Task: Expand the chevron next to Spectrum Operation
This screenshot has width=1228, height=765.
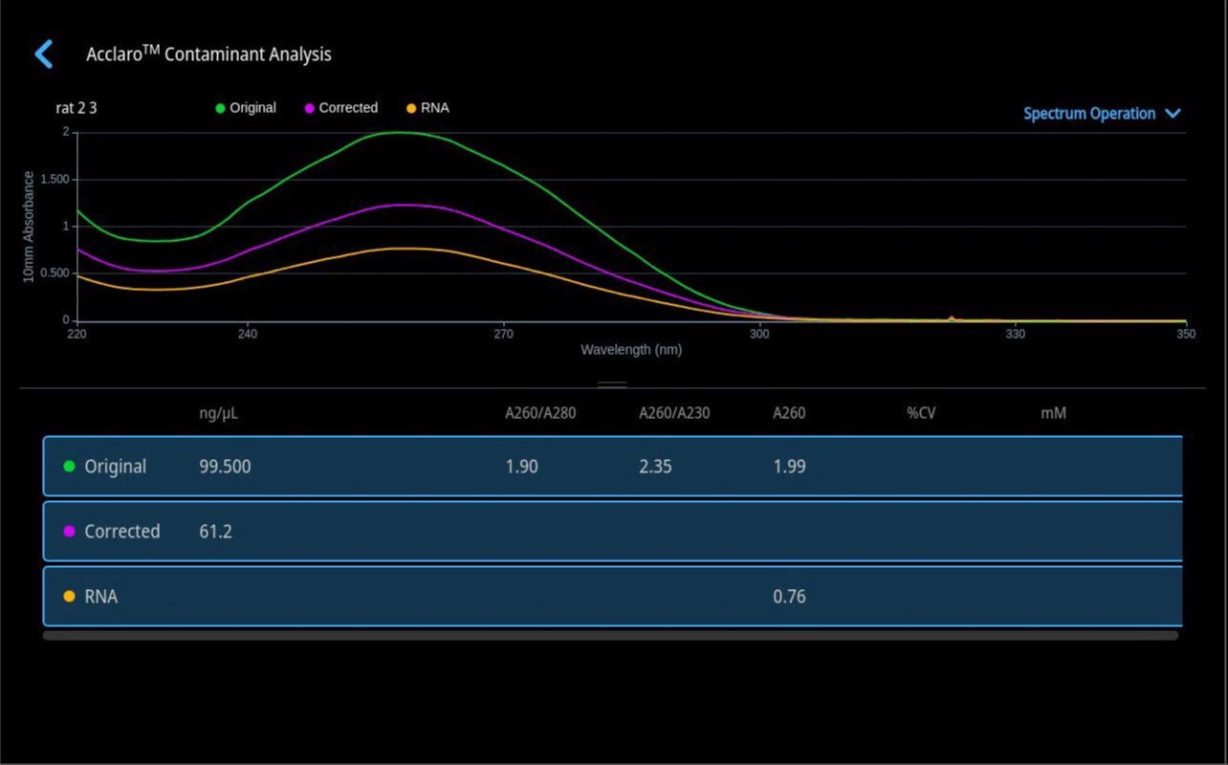Action: pos(1173,114)
